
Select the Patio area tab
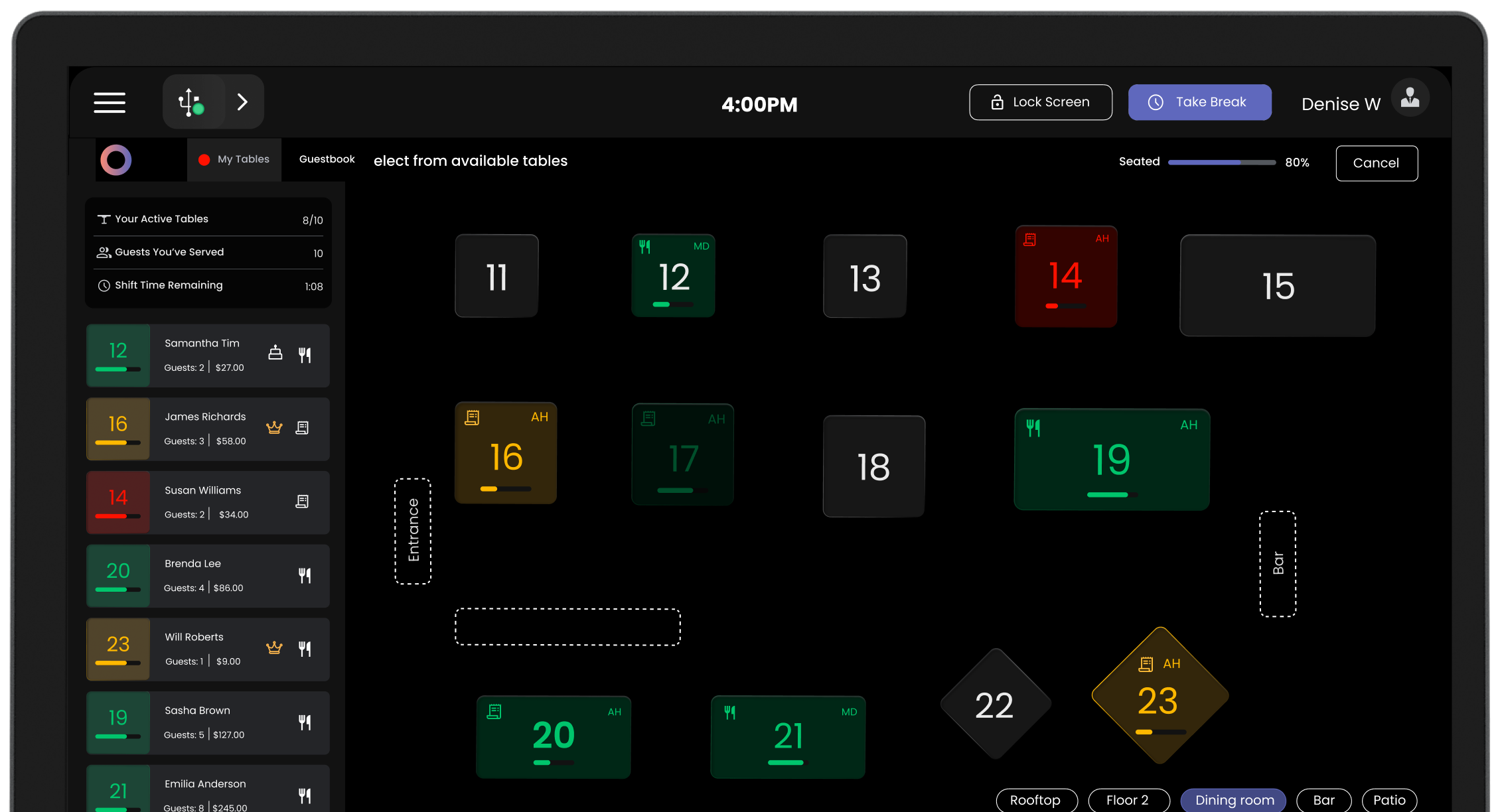tap(1389, 800)
